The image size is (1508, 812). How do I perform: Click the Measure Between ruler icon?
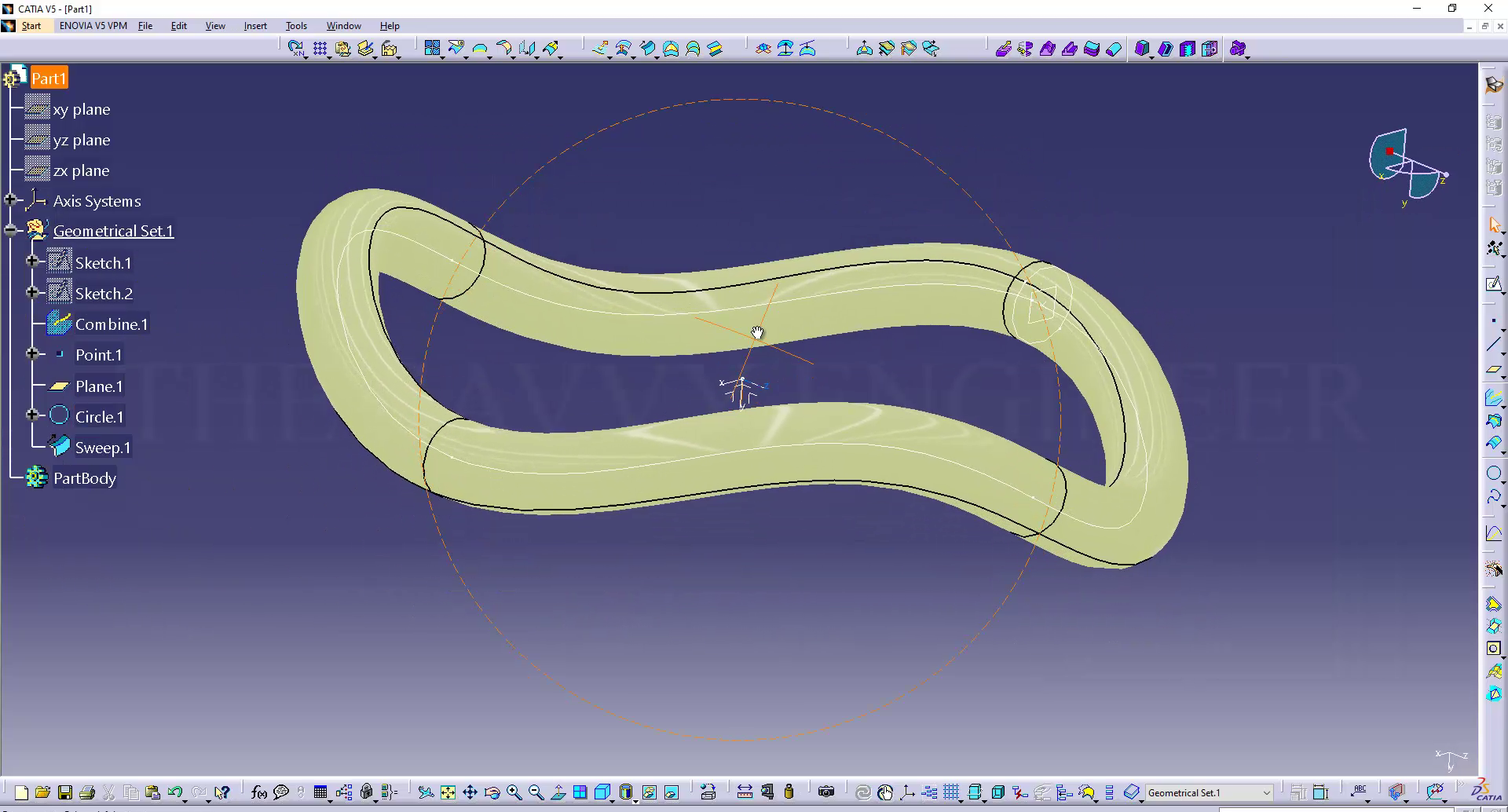click(745, 792)
